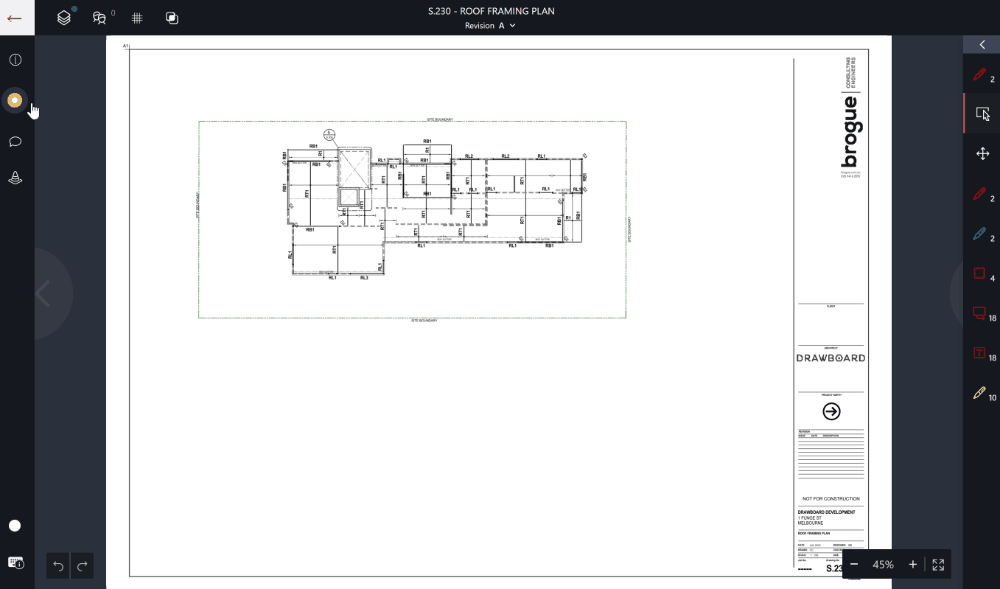The image size is (1000, 589).
Task: Open the comments chat panel
Action: click(15, 141)
